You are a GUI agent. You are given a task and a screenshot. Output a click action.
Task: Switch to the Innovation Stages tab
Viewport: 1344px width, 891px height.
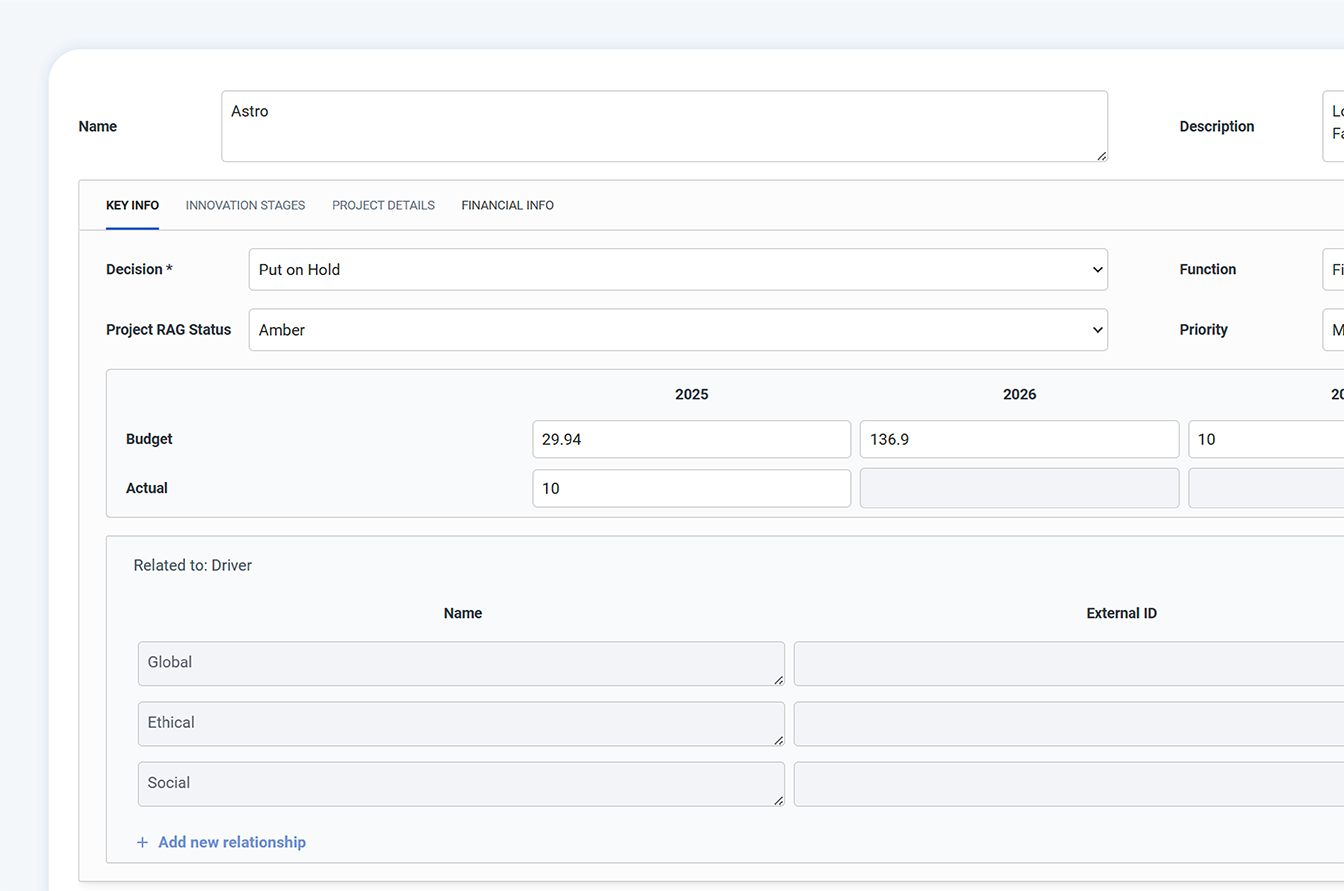tap(245, 205)
